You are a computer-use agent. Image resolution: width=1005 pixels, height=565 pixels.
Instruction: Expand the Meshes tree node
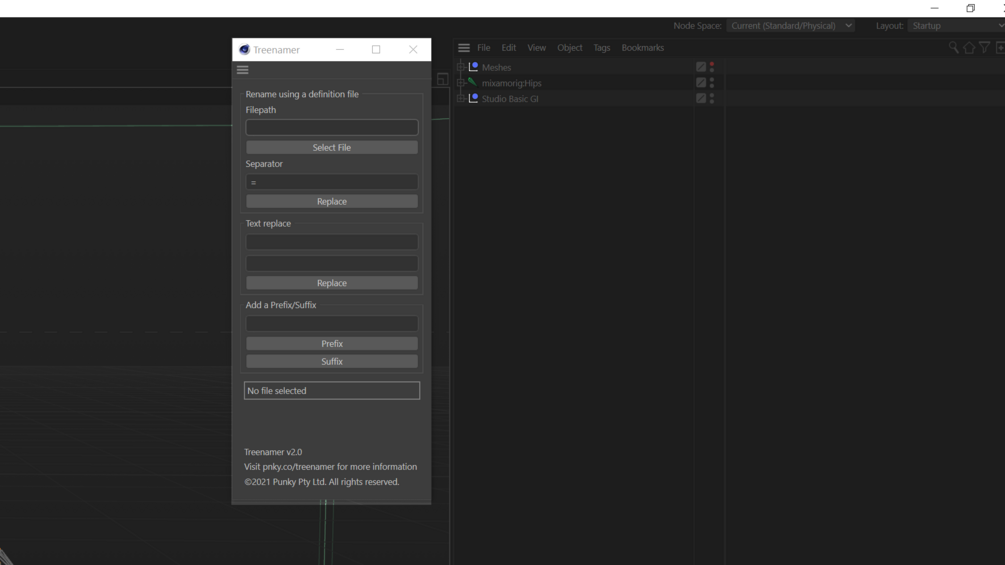point(460,67)
